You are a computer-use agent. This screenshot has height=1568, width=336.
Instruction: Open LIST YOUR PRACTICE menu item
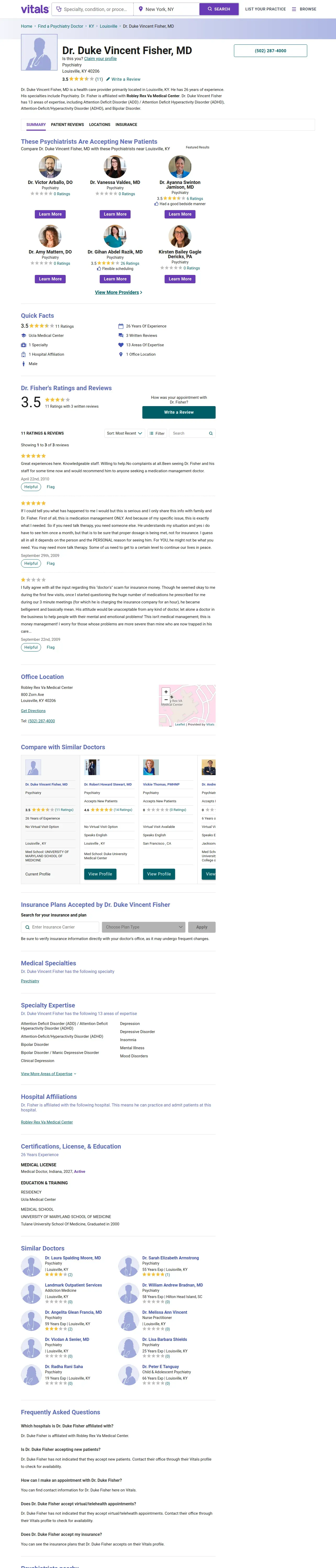[265, 9]
